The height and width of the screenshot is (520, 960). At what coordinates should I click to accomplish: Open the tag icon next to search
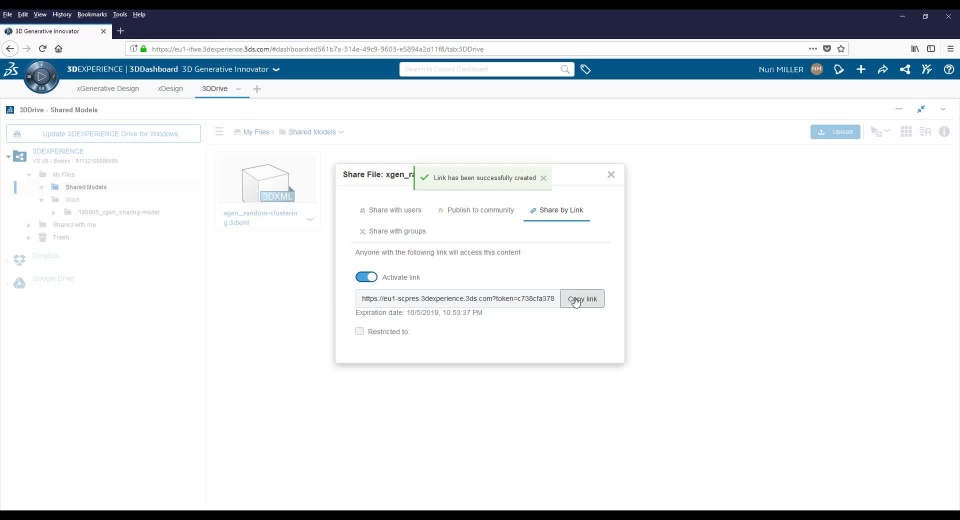pyautogui.click(x=585, y=69)
